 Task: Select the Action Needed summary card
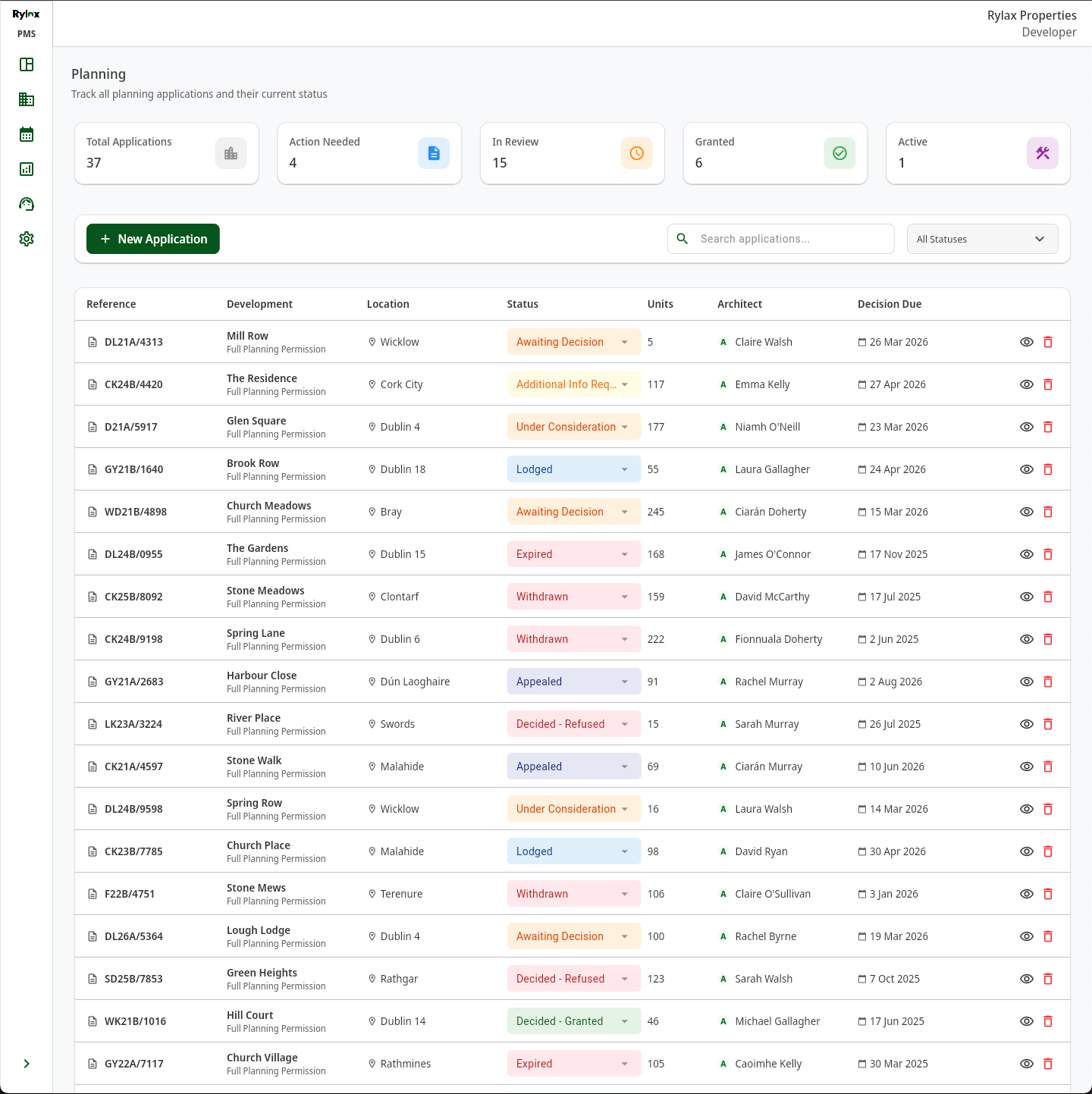pos(369,153)
